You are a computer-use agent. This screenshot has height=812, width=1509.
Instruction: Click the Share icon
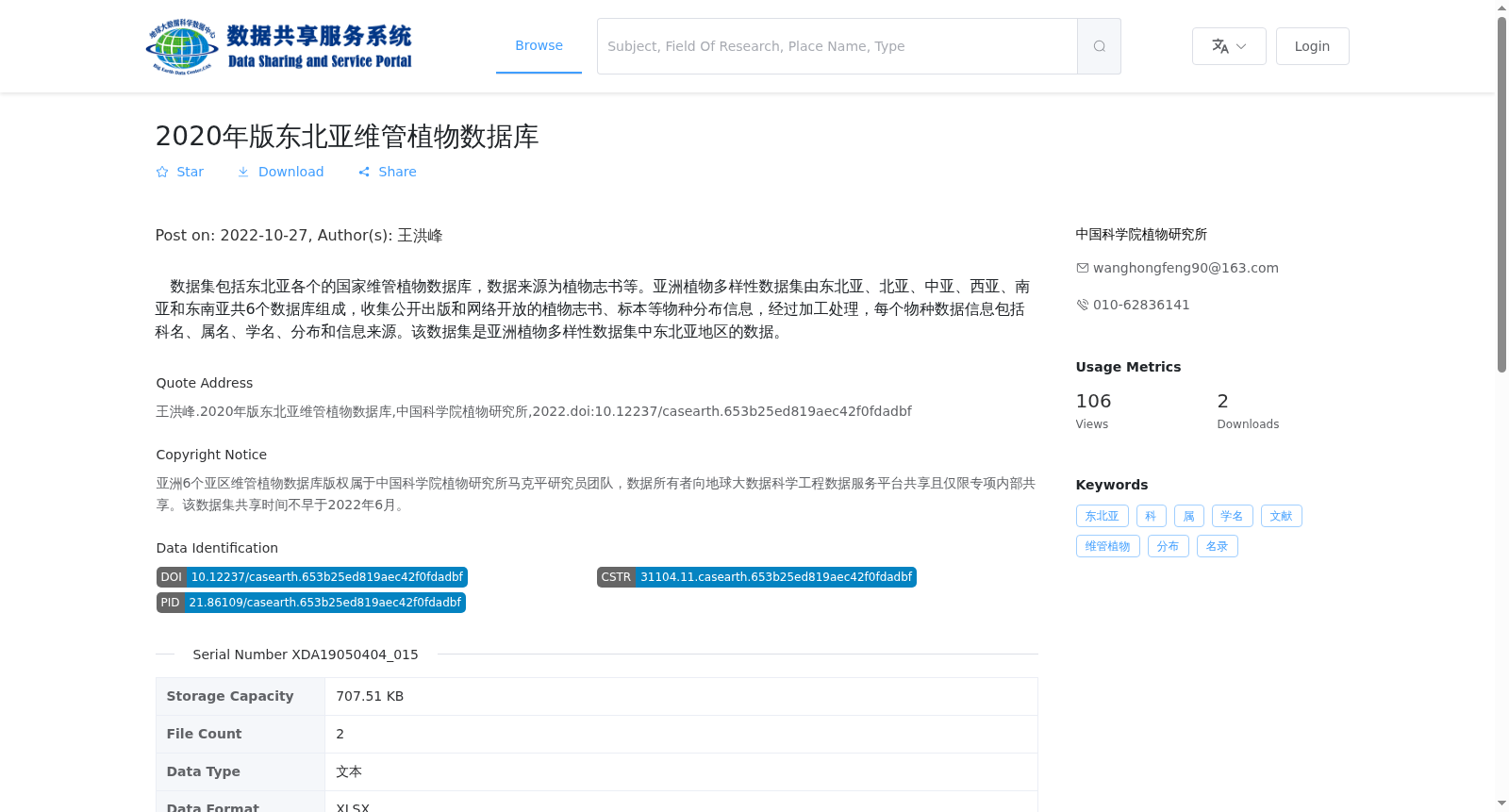pyautogui.click(x=364, y=172)
